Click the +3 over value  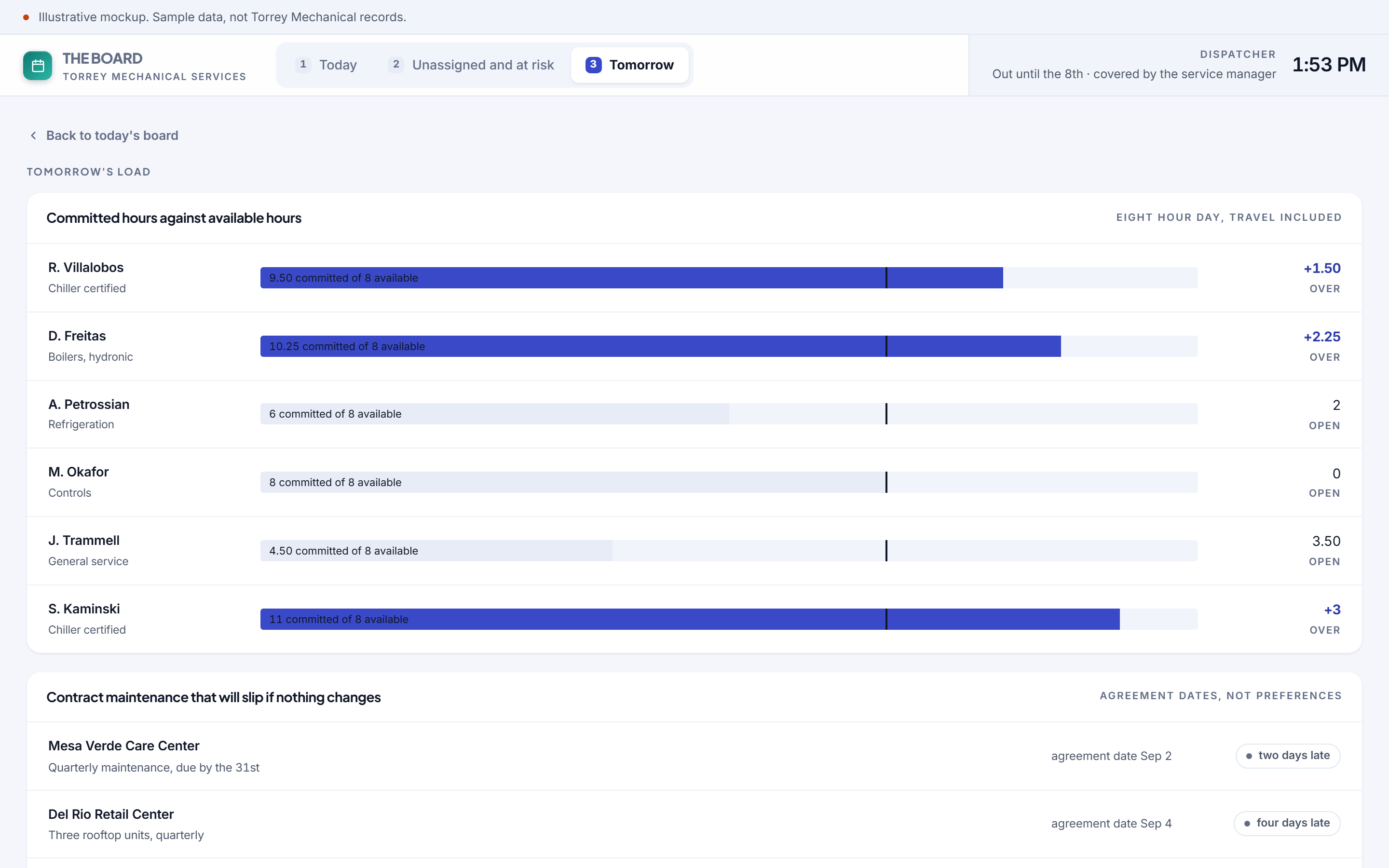1332,610
